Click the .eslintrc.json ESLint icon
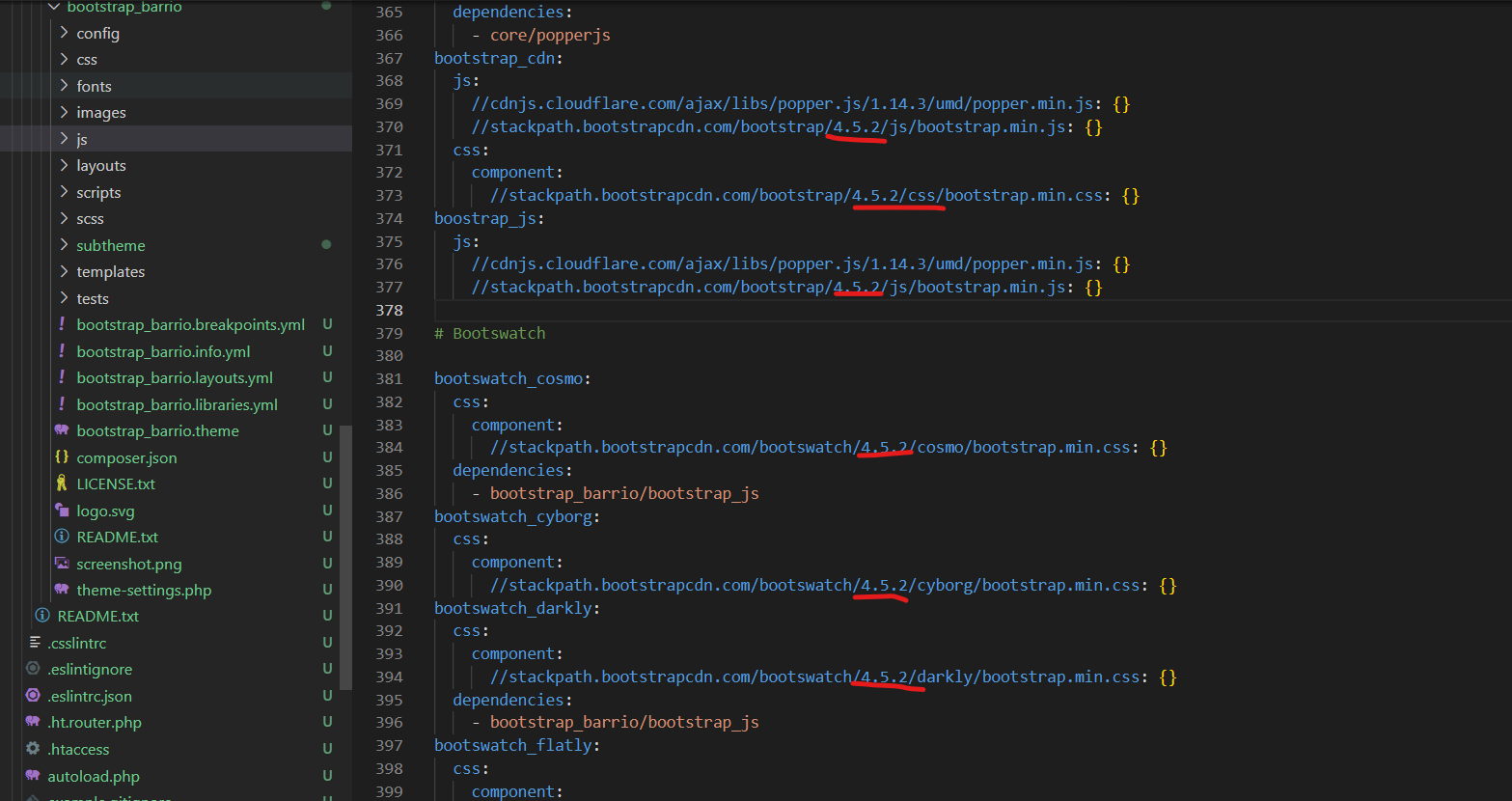Image resolution: width=1512 pixels, height=801 pixels. 34,696
